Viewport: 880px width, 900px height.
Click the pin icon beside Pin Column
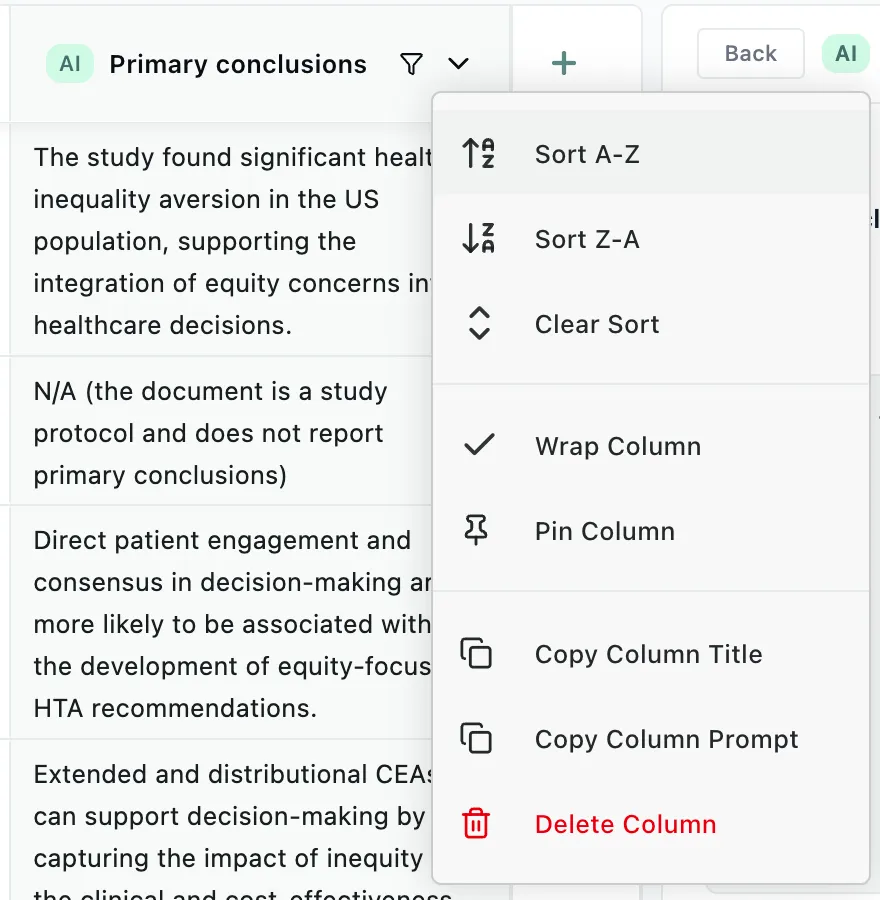pyautogui.click(x=476, y=530)
